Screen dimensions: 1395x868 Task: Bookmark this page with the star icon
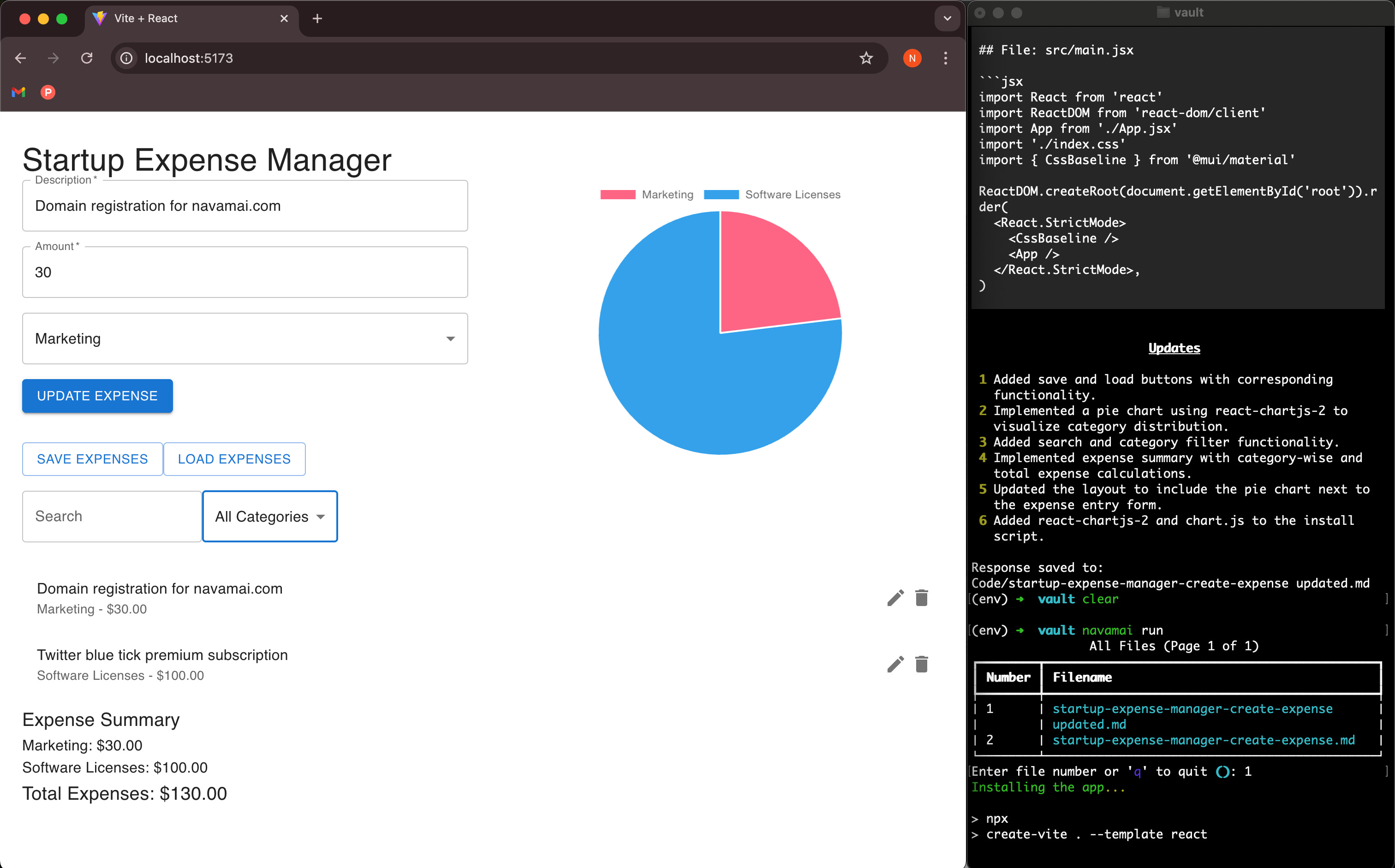click(866, 58)
